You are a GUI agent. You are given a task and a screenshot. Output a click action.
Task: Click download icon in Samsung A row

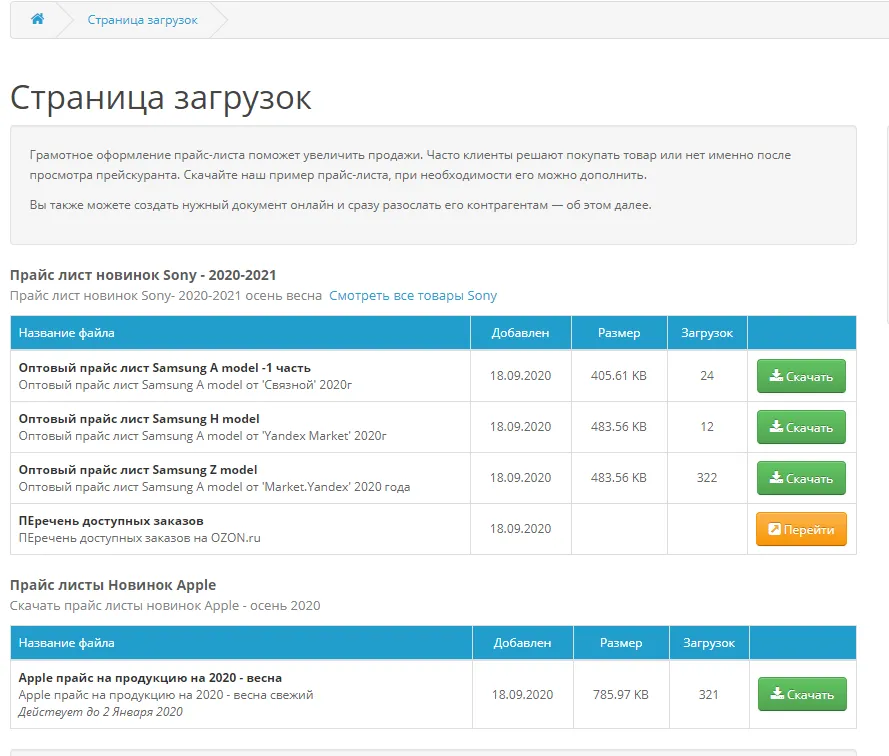tap(775, 377)
